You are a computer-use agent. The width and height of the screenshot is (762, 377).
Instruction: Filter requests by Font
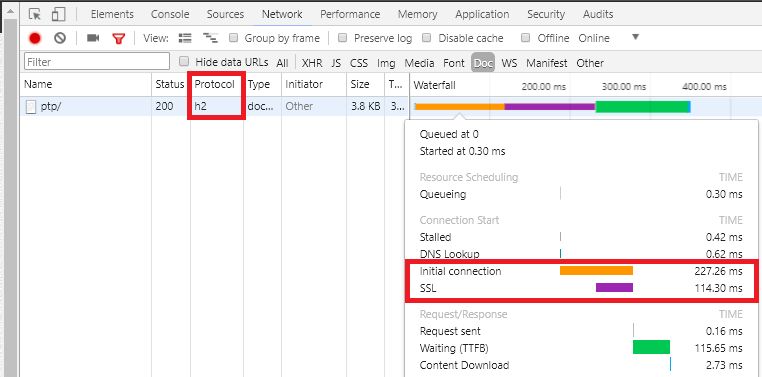click(454, 63)
